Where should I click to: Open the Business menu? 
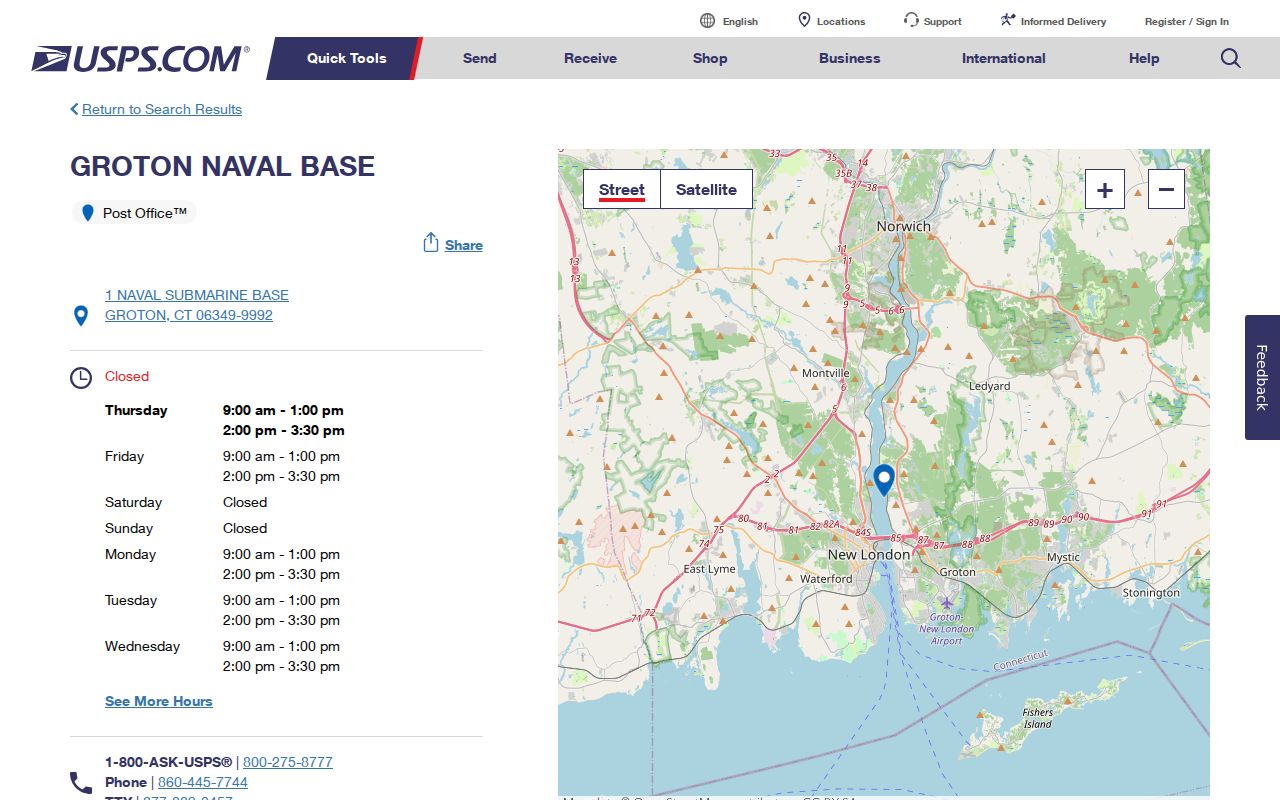[849, 58]
